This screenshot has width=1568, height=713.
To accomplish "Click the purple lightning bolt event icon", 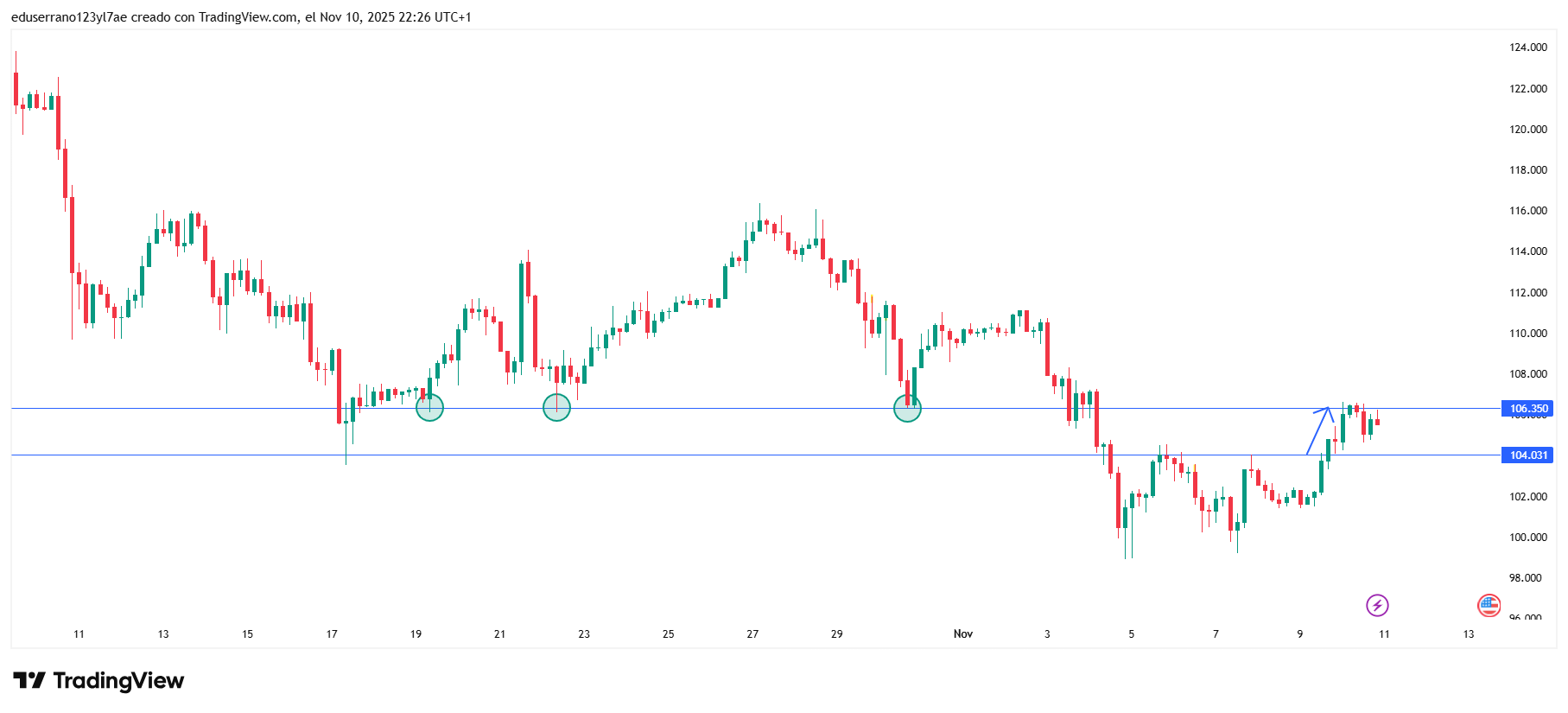I will [1377, 605].
